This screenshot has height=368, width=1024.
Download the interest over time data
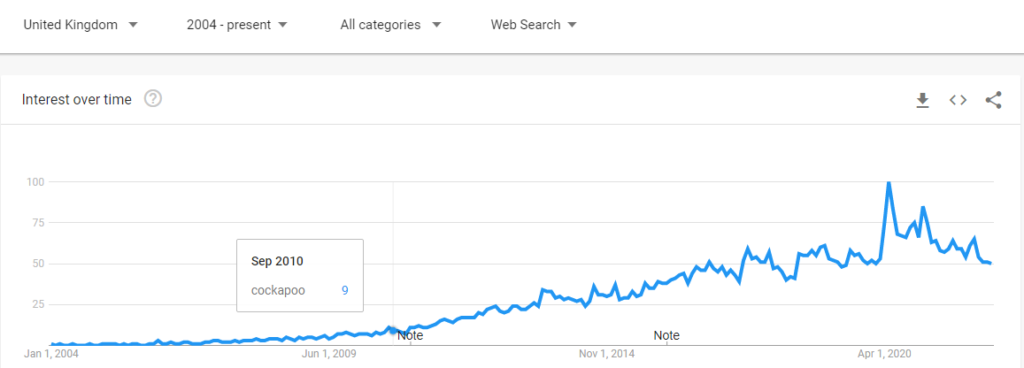tap(922, 100)
